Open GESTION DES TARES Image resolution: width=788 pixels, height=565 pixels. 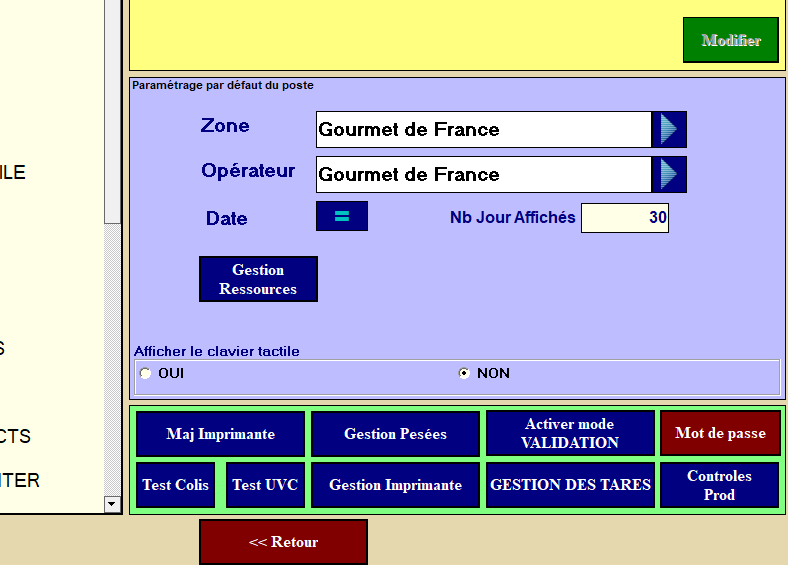569,484
